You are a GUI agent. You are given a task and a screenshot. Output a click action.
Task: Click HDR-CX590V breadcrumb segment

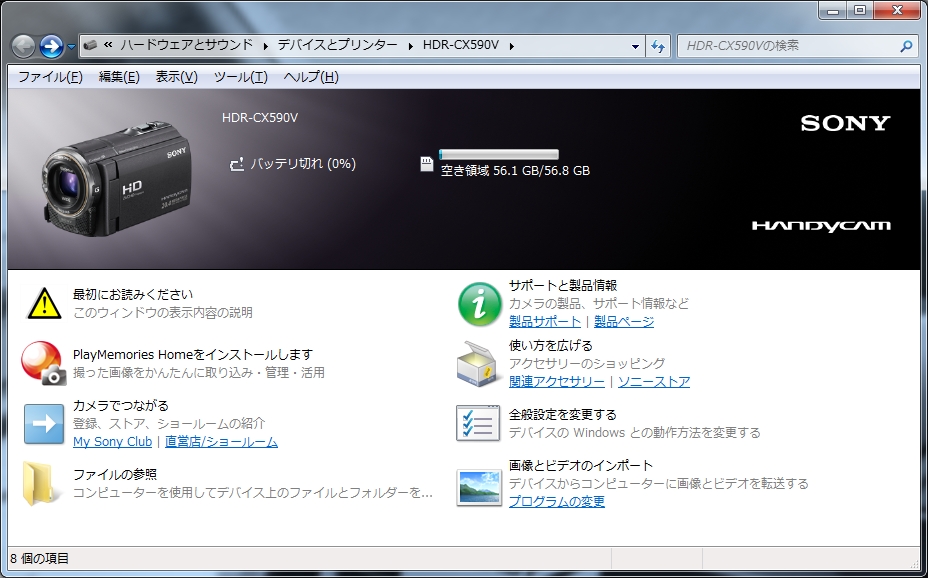(460, 45)
